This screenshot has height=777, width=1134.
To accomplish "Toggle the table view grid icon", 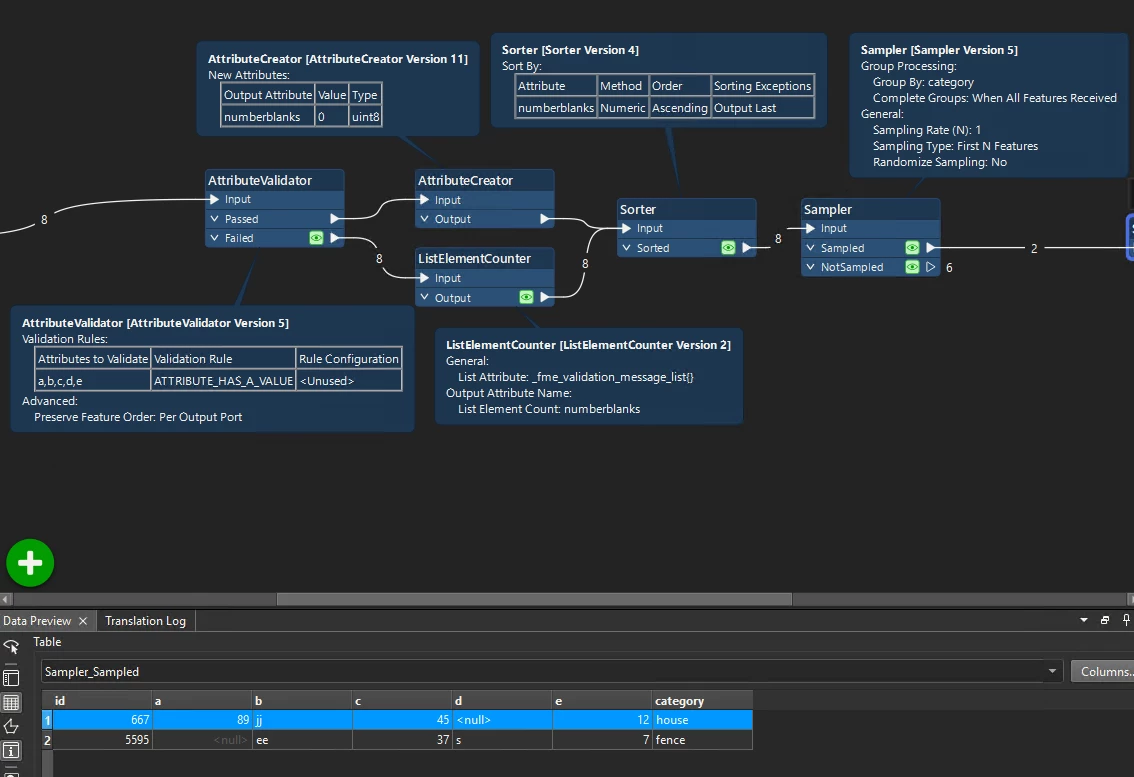I will click(11, 702).
